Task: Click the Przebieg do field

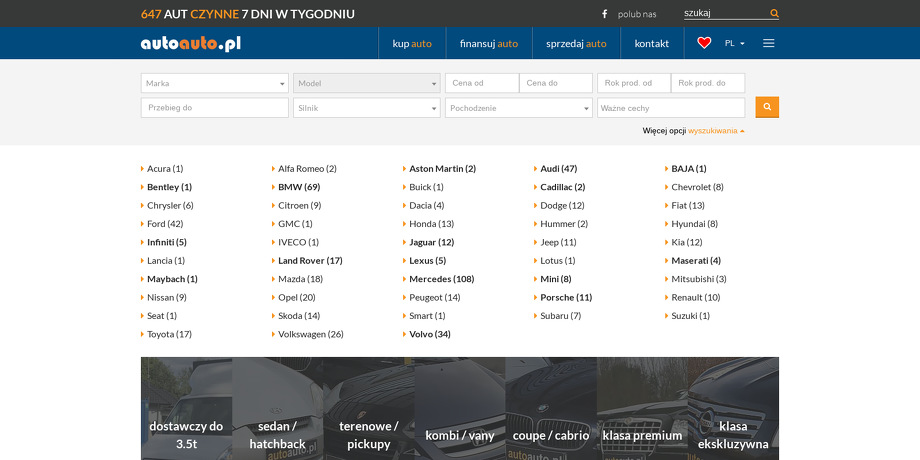Action: pos(215,108)
